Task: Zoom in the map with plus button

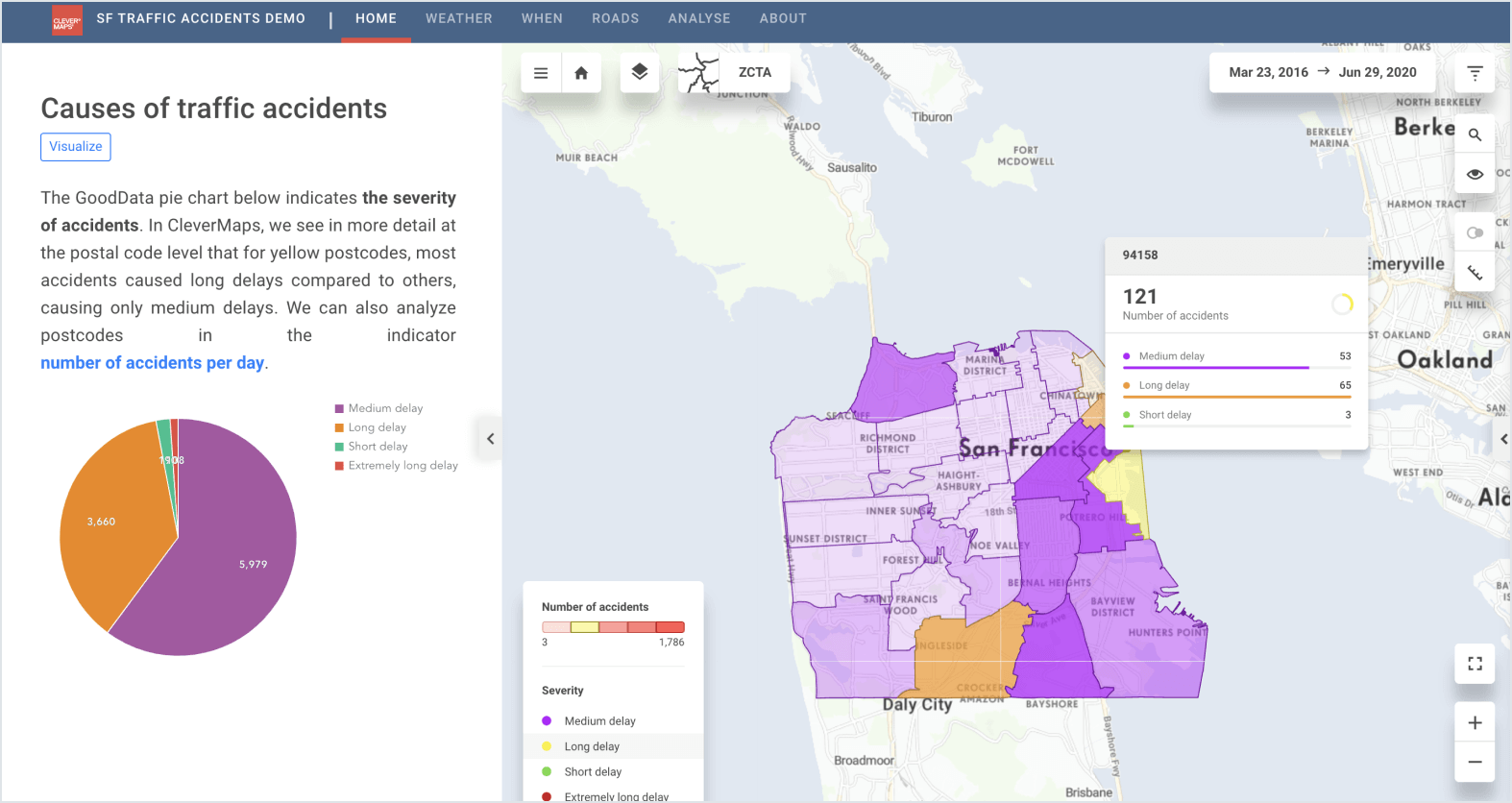Action: click(1475, 722)
